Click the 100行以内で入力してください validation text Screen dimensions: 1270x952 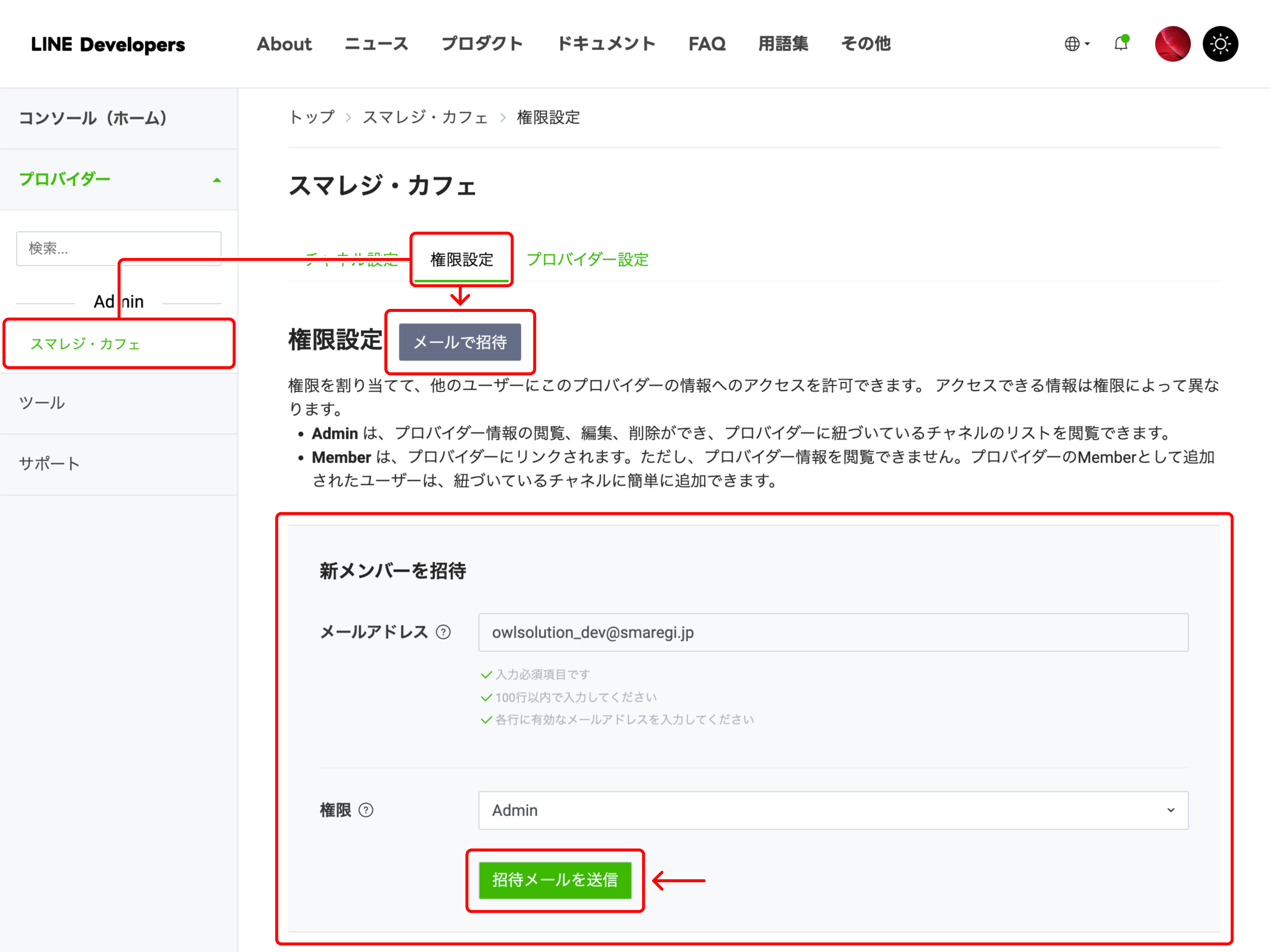pyautogui.click(x=576, y=697)
